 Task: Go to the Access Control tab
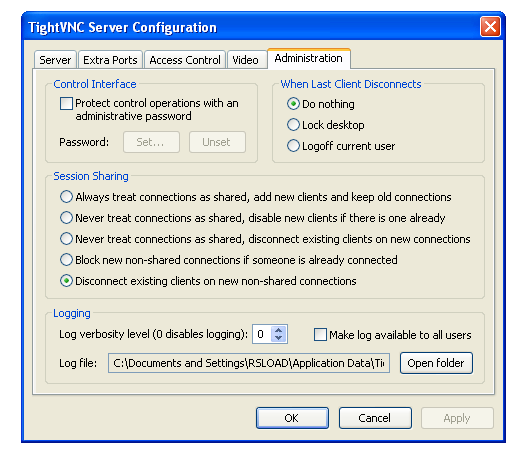point(185,60)
